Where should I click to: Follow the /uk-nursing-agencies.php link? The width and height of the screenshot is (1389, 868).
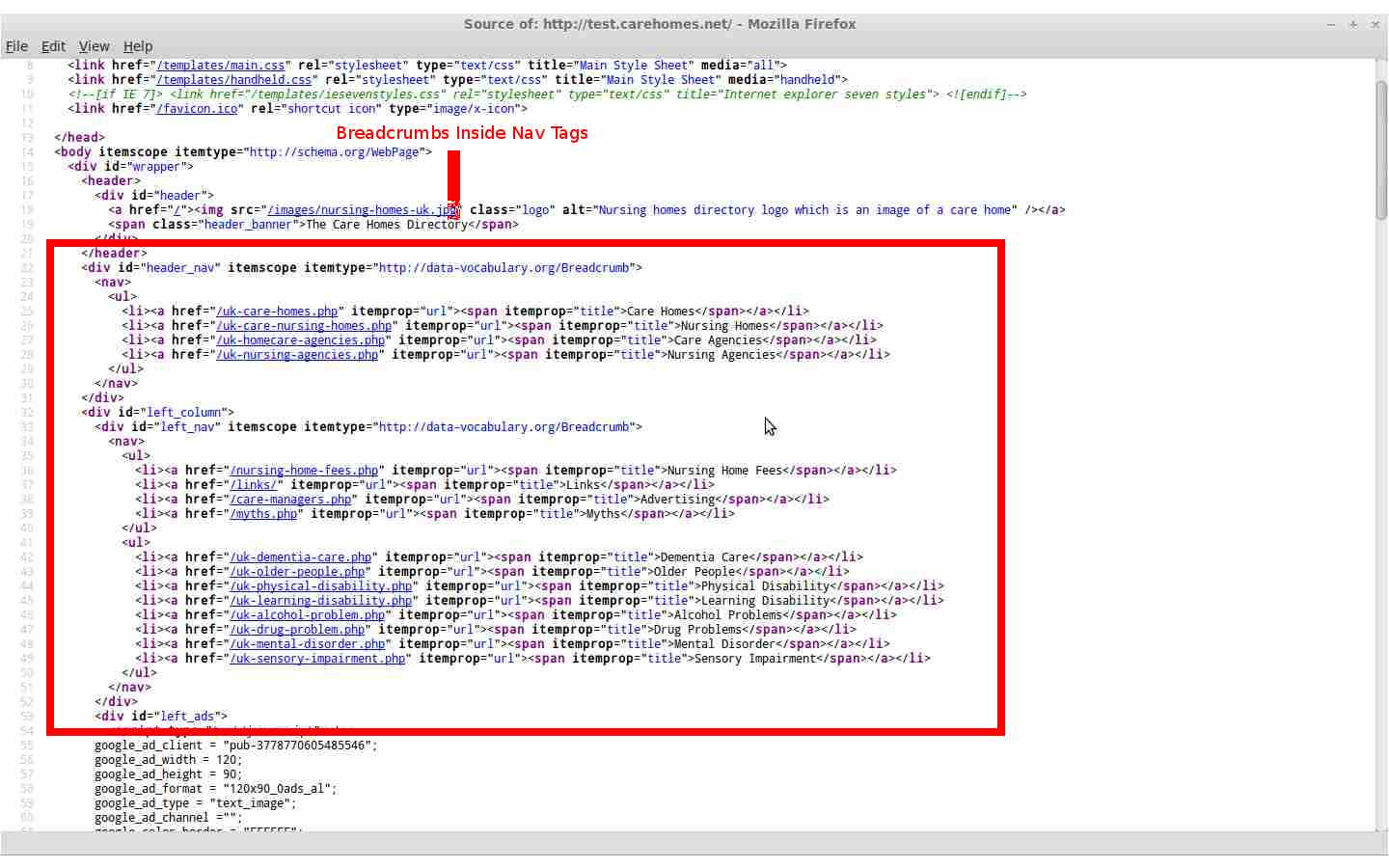point(298,354)
